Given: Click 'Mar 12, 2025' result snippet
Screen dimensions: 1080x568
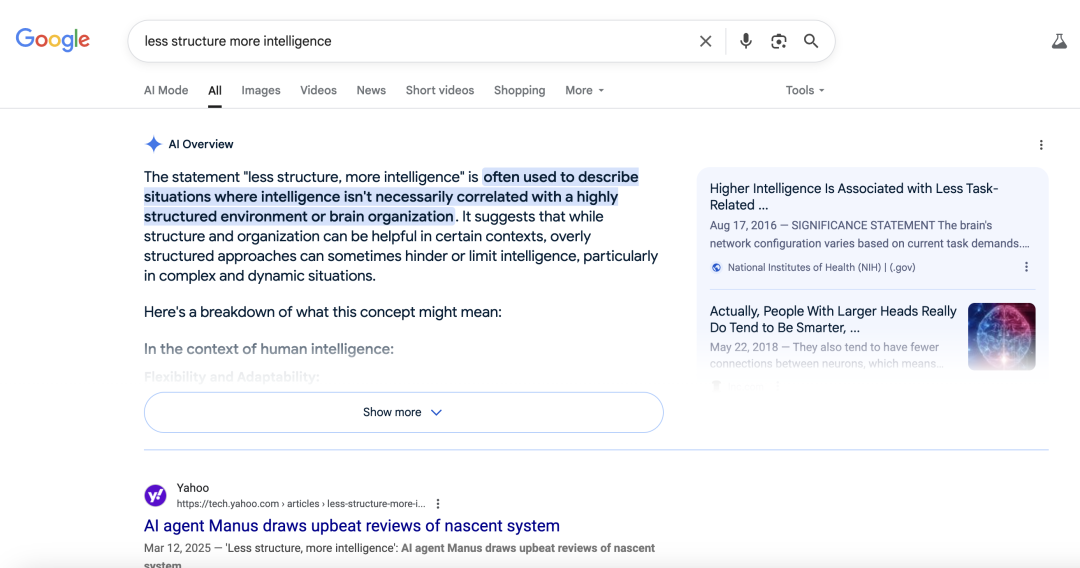Looking at the screenshot, I should coord(176,548).
